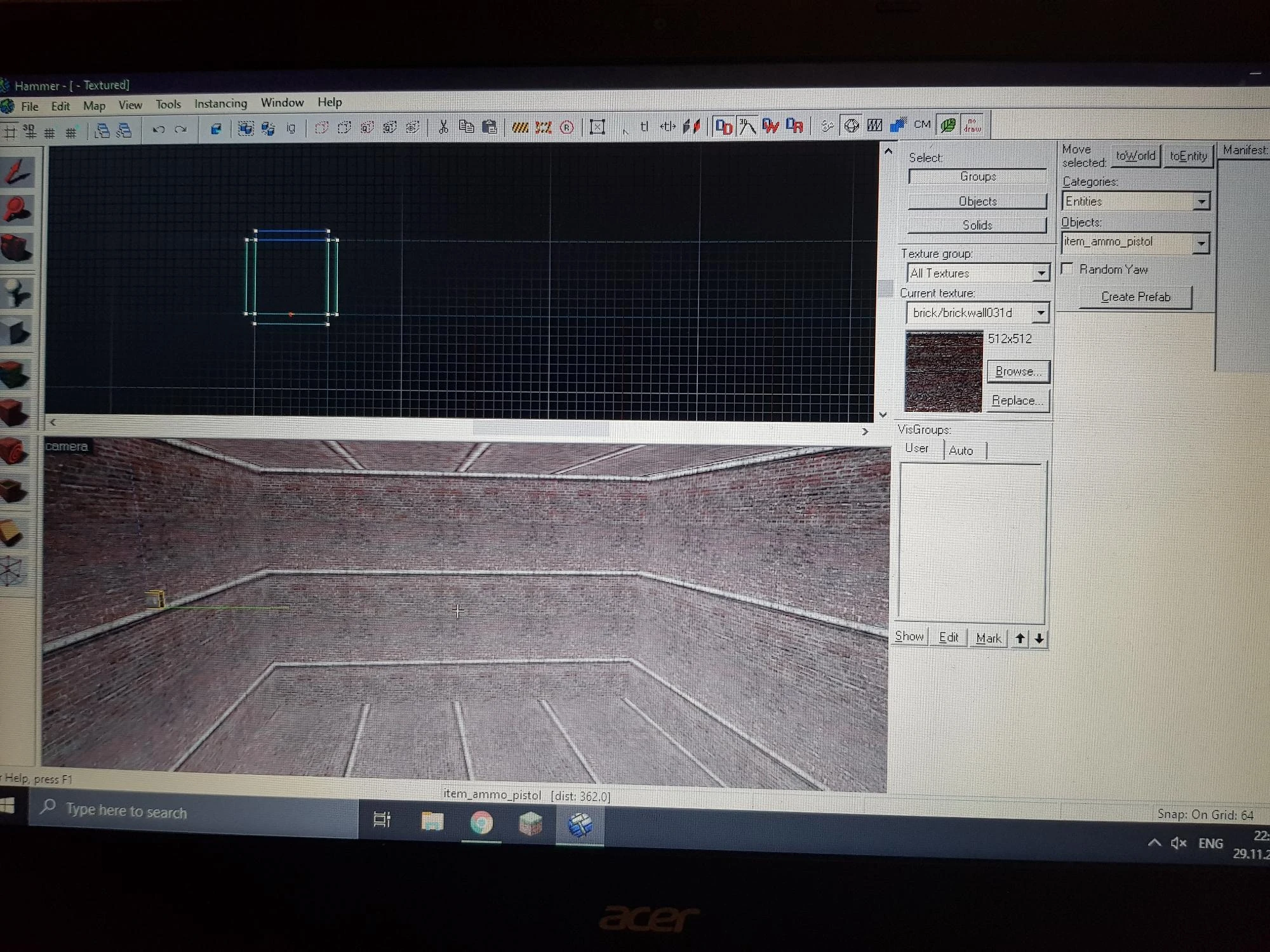The width and height of the screenshot is (1270, 952).
Task: Click the Undo arrow in toolbar
Action: point(158,130)
